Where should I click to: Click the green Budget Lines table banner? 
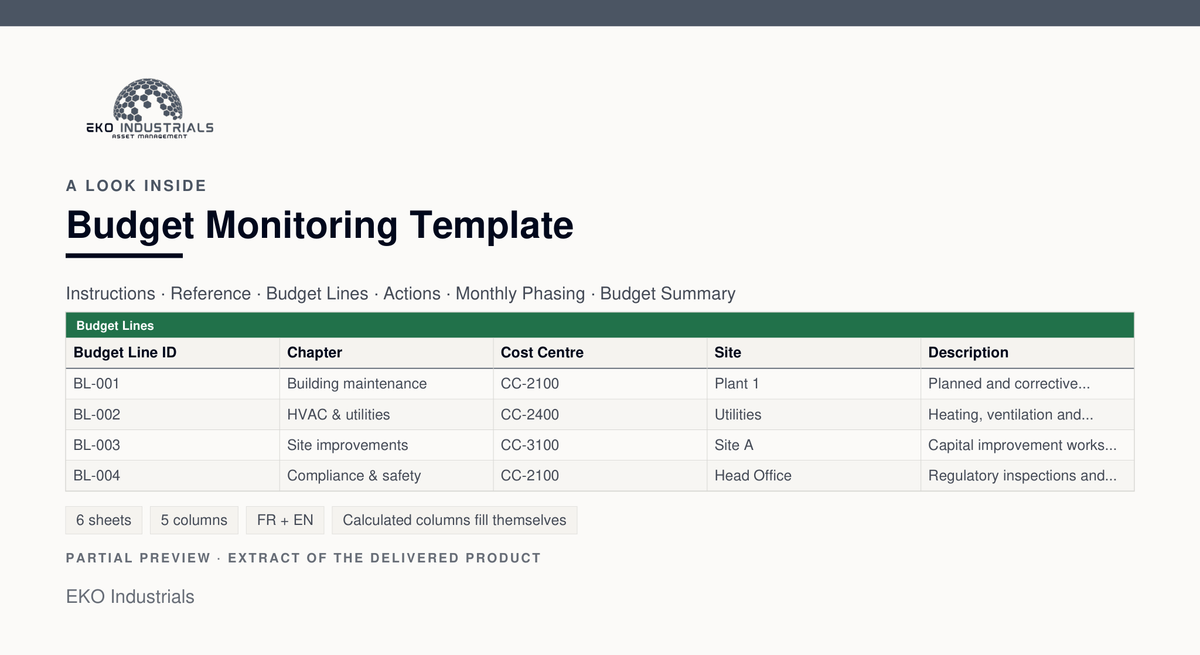[600, 325]
